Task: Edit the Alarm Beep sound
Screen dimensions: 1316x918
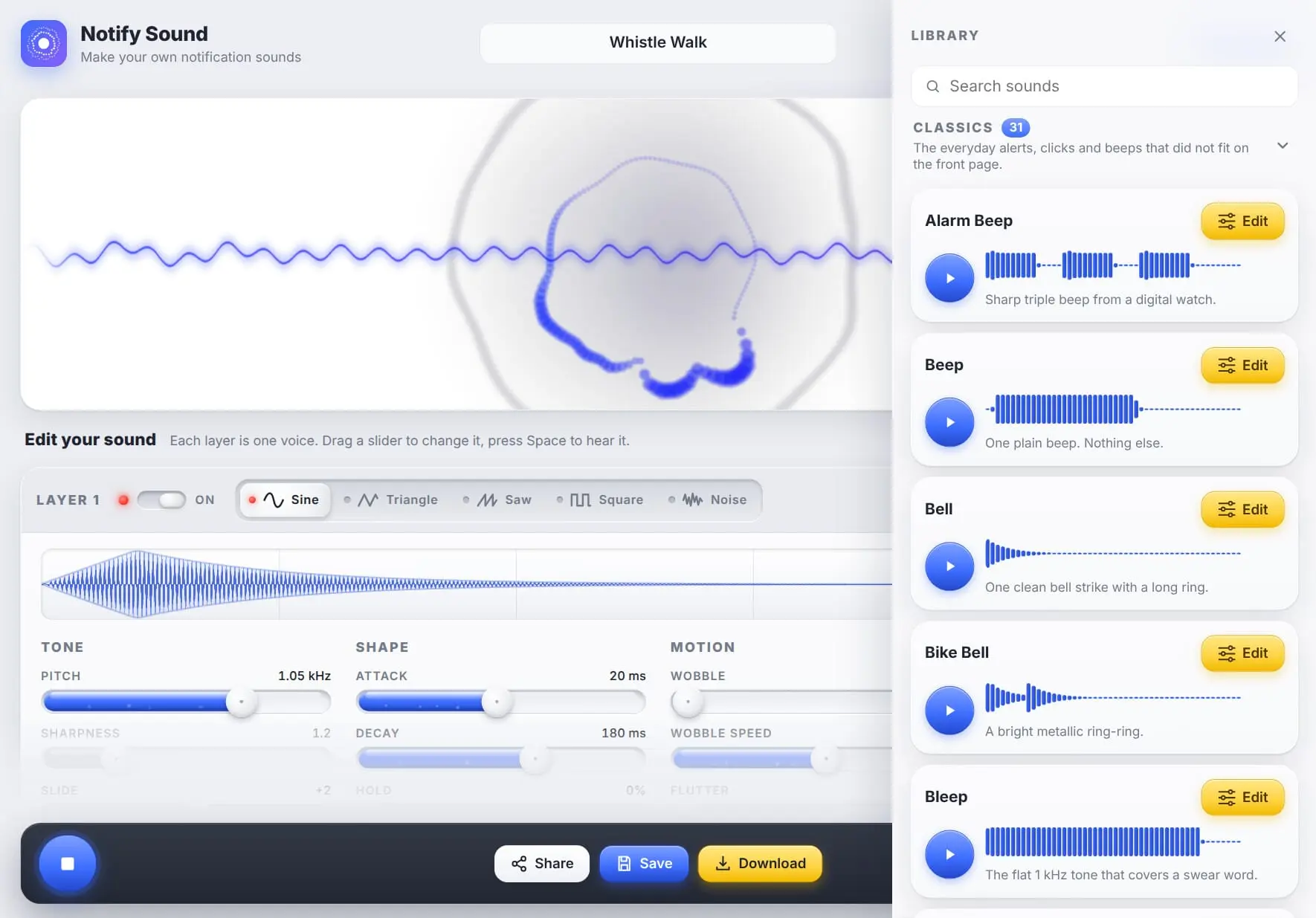Action: click(x=1242, y=221)
